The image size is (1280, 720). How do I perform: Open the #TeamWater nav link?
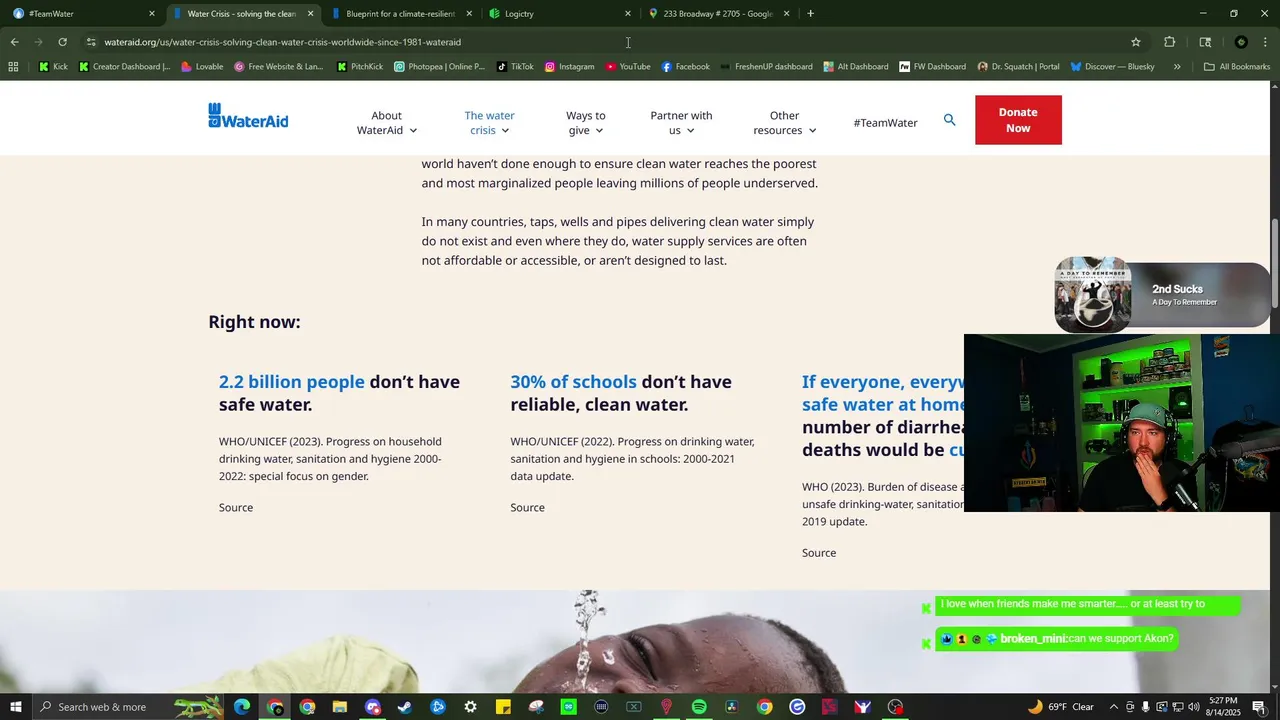(x=885, y=123)
